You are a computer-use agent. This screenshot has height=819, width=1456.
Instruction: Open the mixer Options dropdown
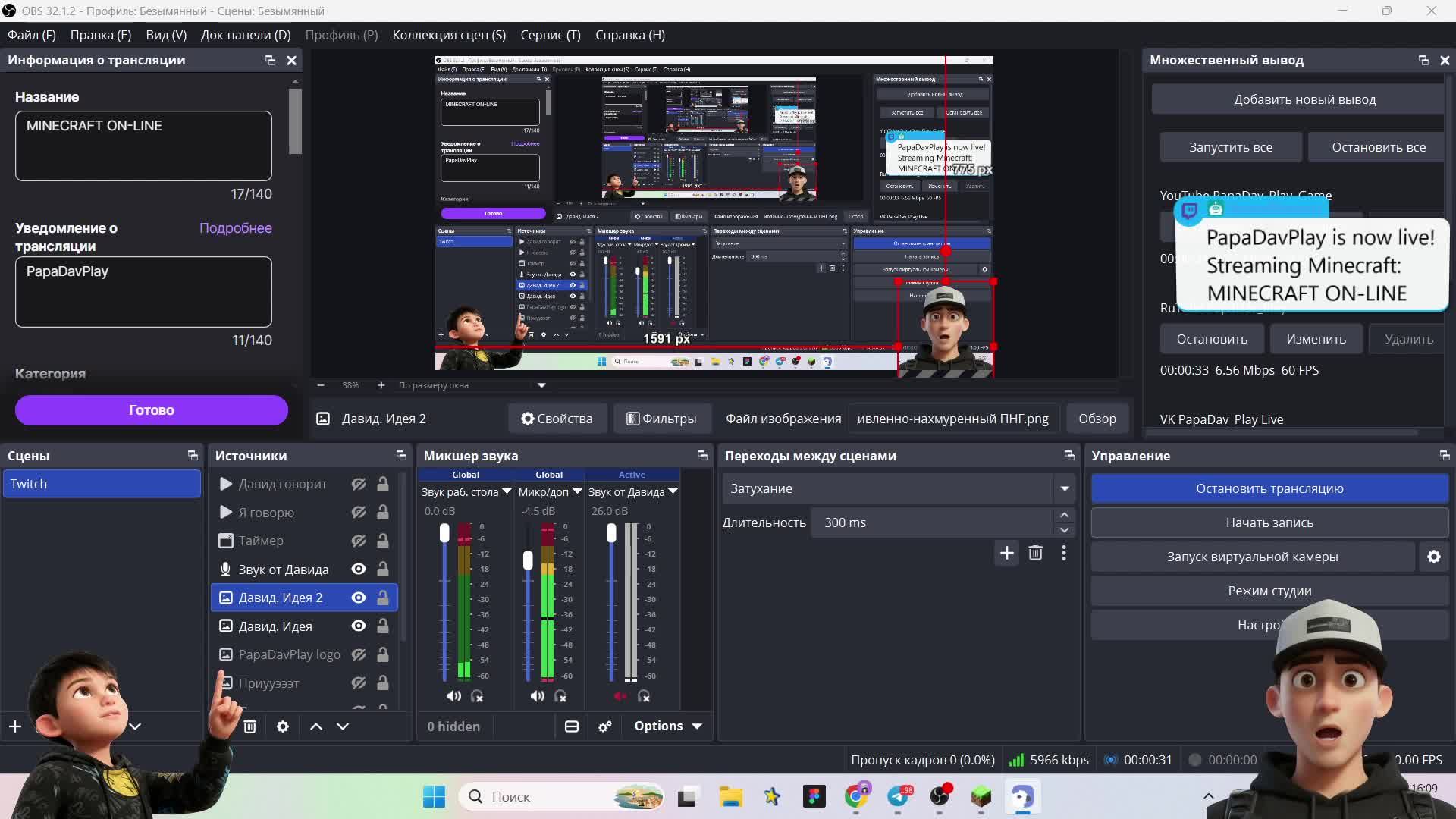click(668, 726)
